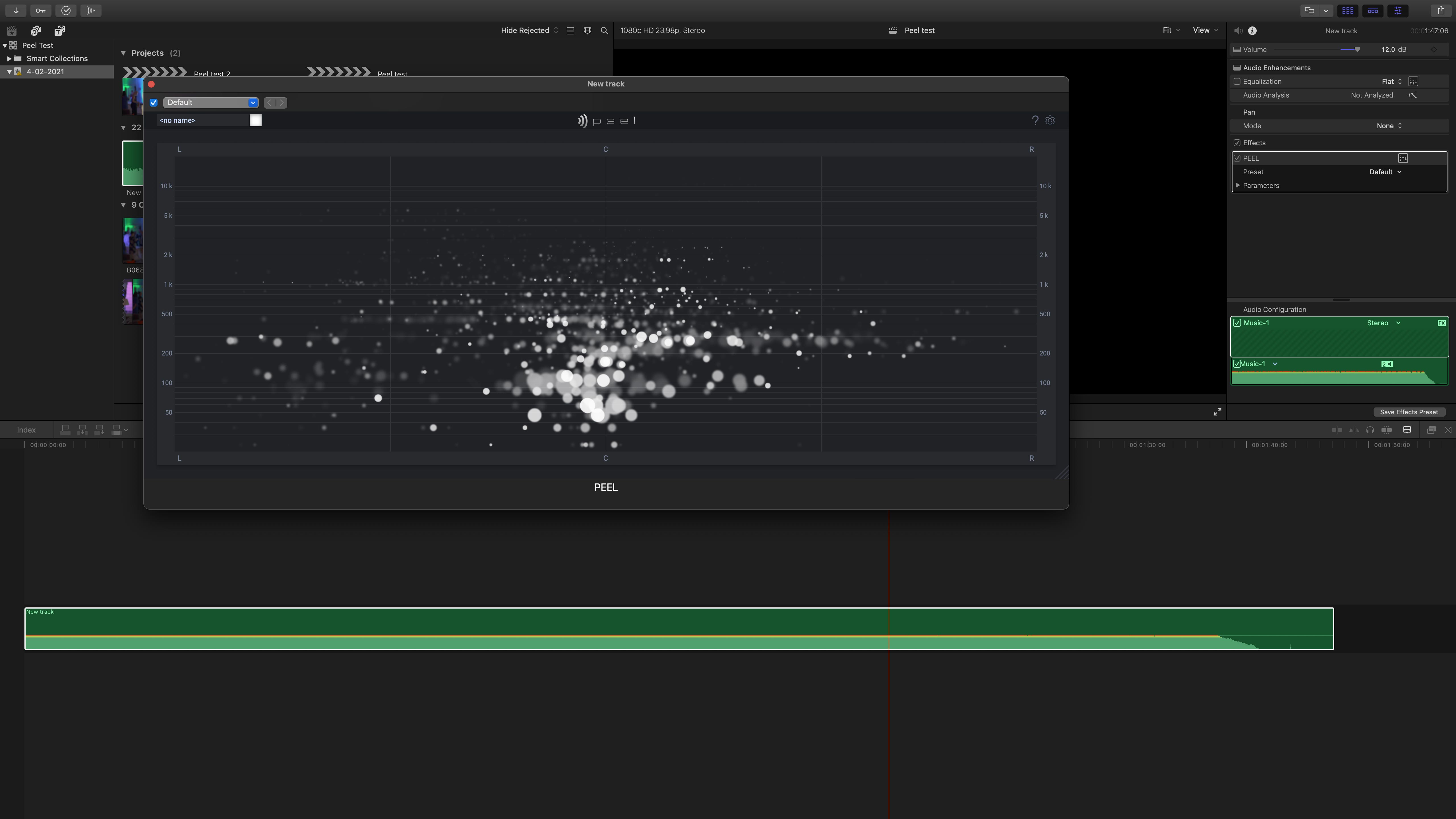Click the white color swatch in PEEL

click(x=255, y=120)
